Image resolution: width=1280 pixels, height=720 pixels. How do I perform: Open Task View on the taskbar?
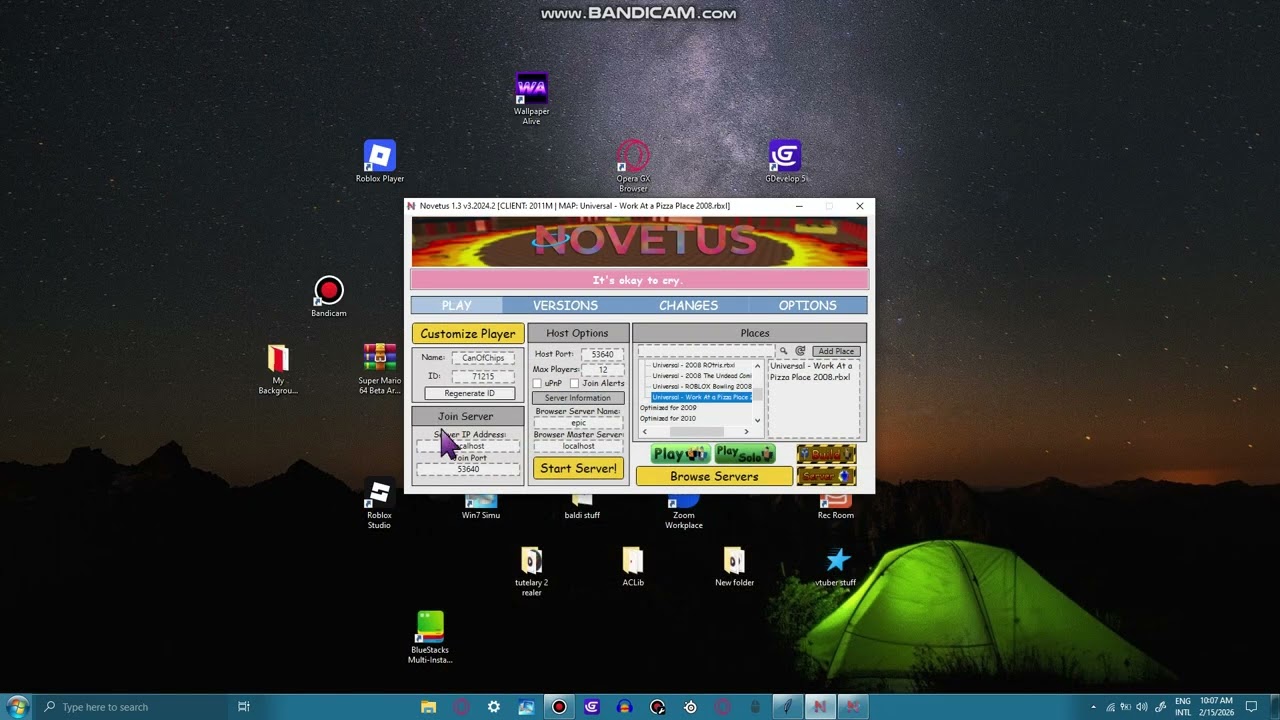point(243,707)
